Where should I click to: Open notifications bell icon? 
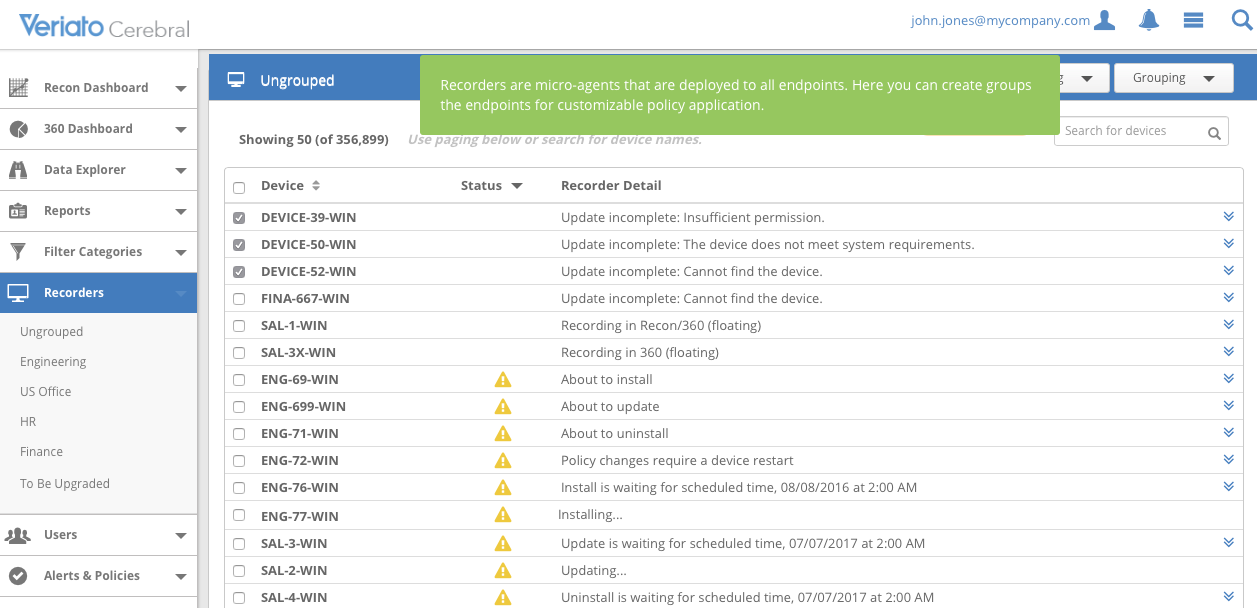coord(1149,20)
